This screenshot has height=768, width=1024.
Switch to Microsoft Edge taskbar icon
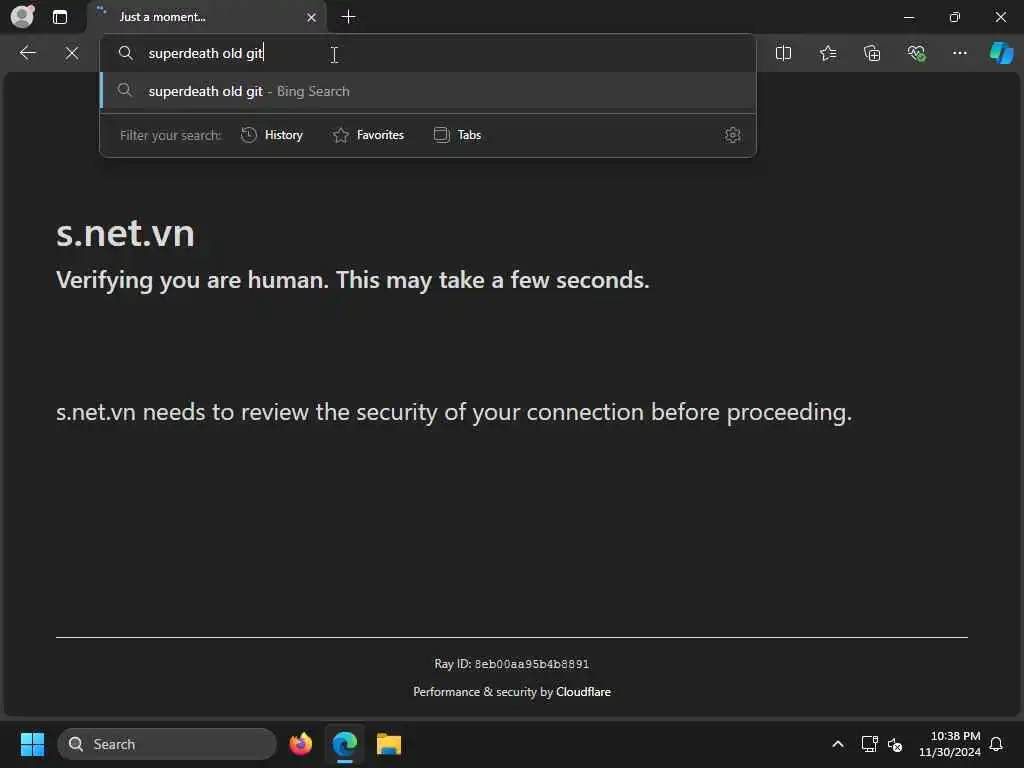[345, 744]
